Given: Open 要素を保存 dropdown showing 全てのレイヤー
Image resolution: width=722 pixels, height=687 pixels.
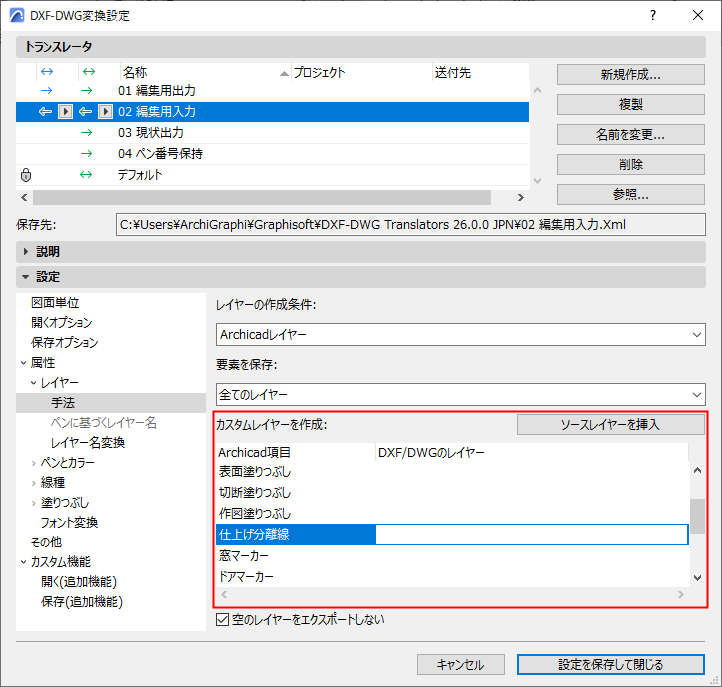Looking at the screenshot, I should pos(460,395).
